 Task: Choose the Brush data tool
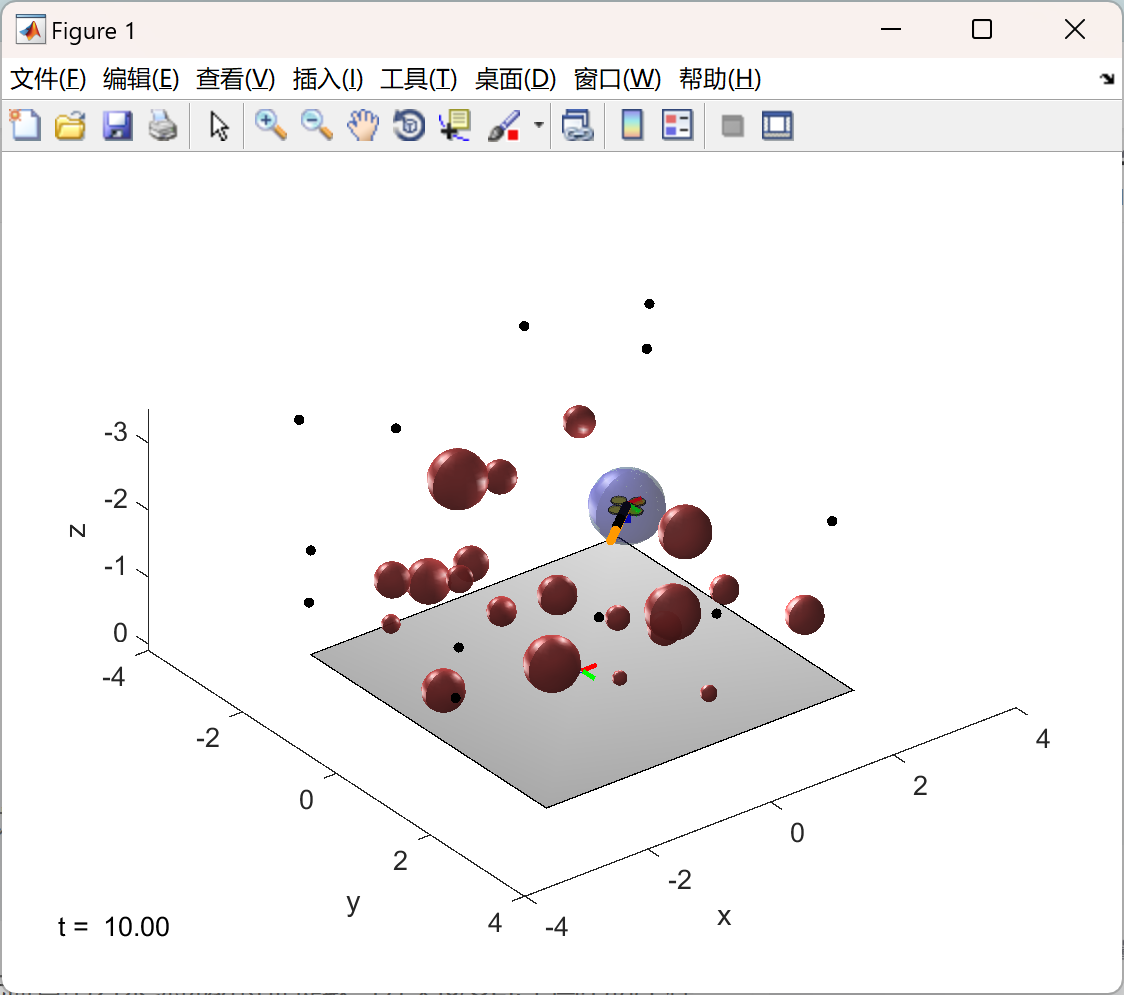(504, 125)
